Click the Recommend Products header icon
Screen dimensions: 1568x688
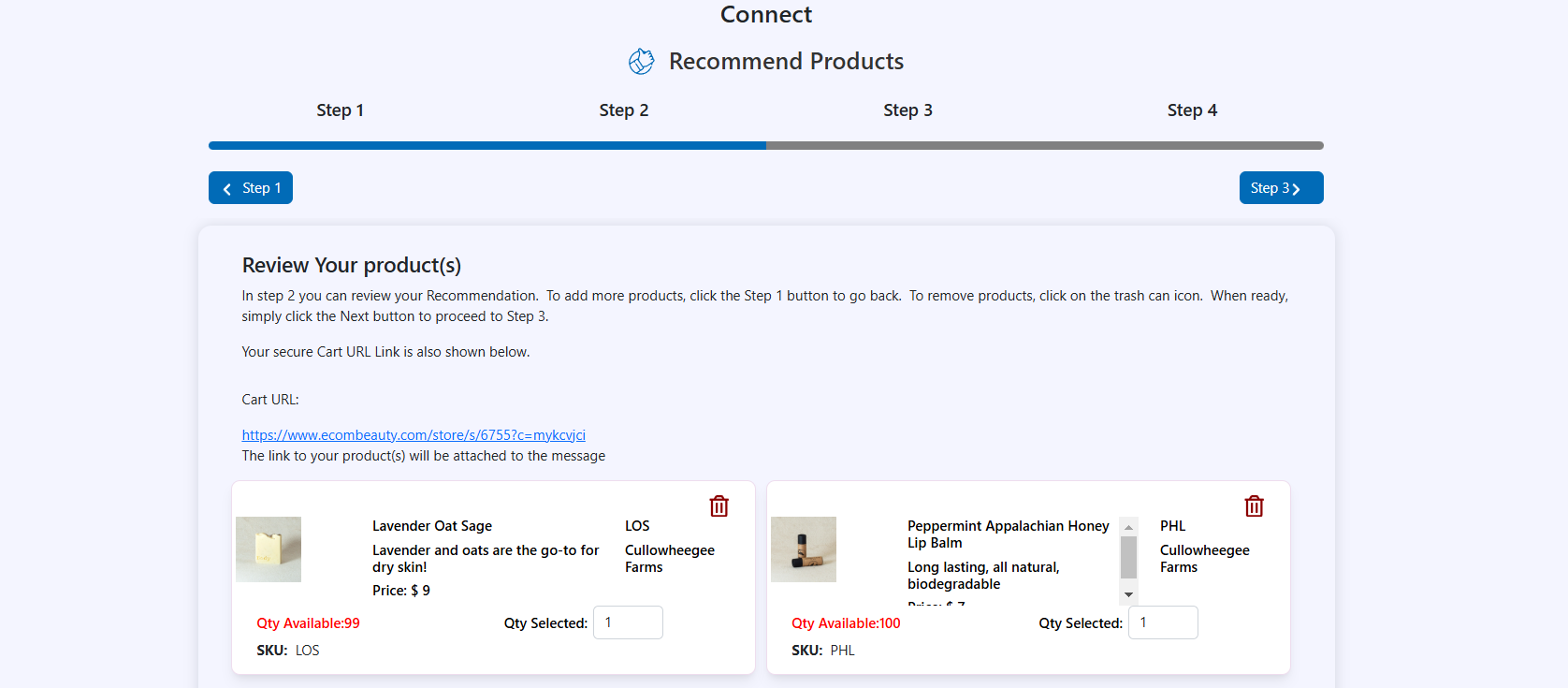tap(642, 62)
